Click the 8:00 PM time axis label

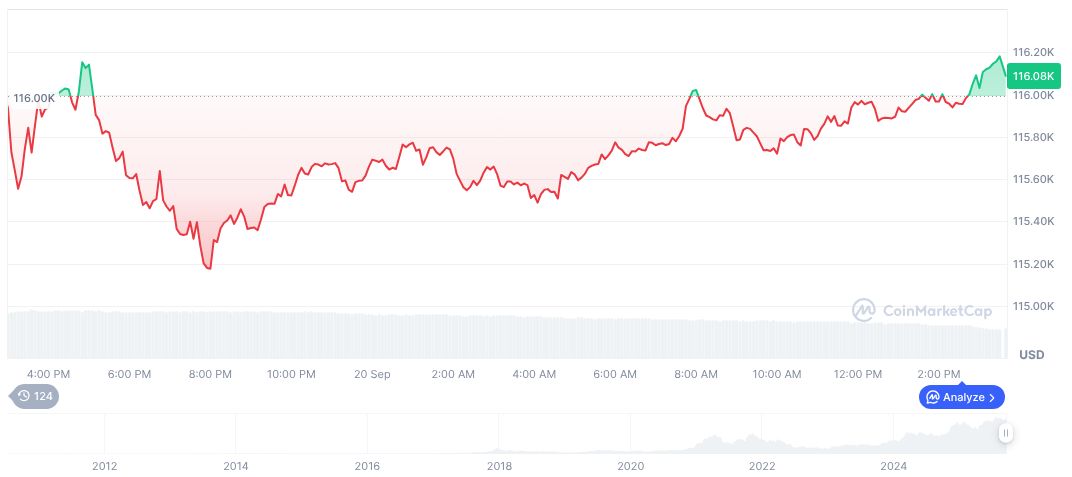coord(210,374)
